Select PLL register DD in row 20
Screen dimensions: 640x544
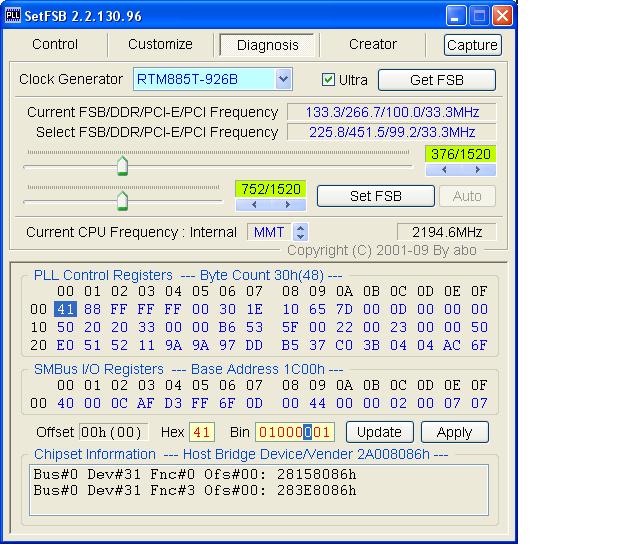click(x=254, y=345)
